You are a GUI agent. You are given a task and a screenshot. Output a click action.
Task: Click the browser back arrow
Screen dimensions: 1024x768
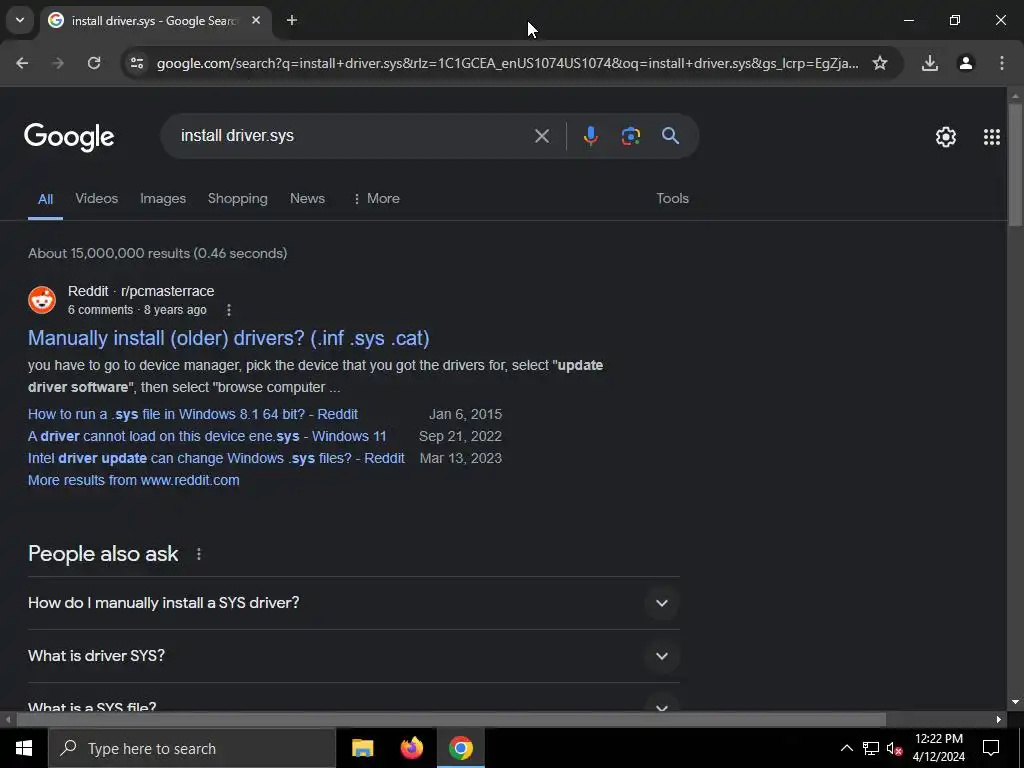22,63
